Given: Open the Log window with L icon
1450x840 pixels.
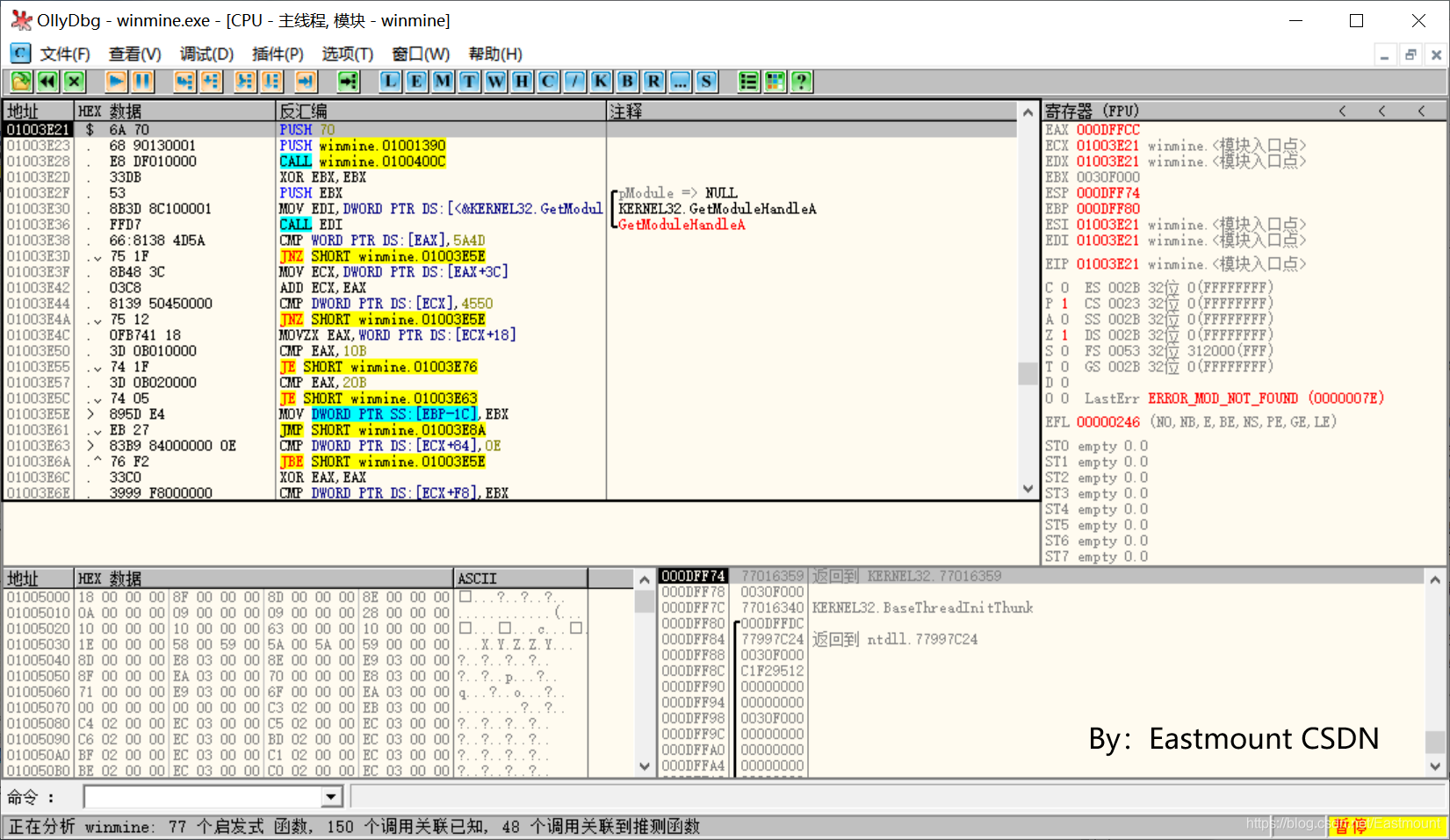Looking at the screenshot, I should click(x=390, y=82).
